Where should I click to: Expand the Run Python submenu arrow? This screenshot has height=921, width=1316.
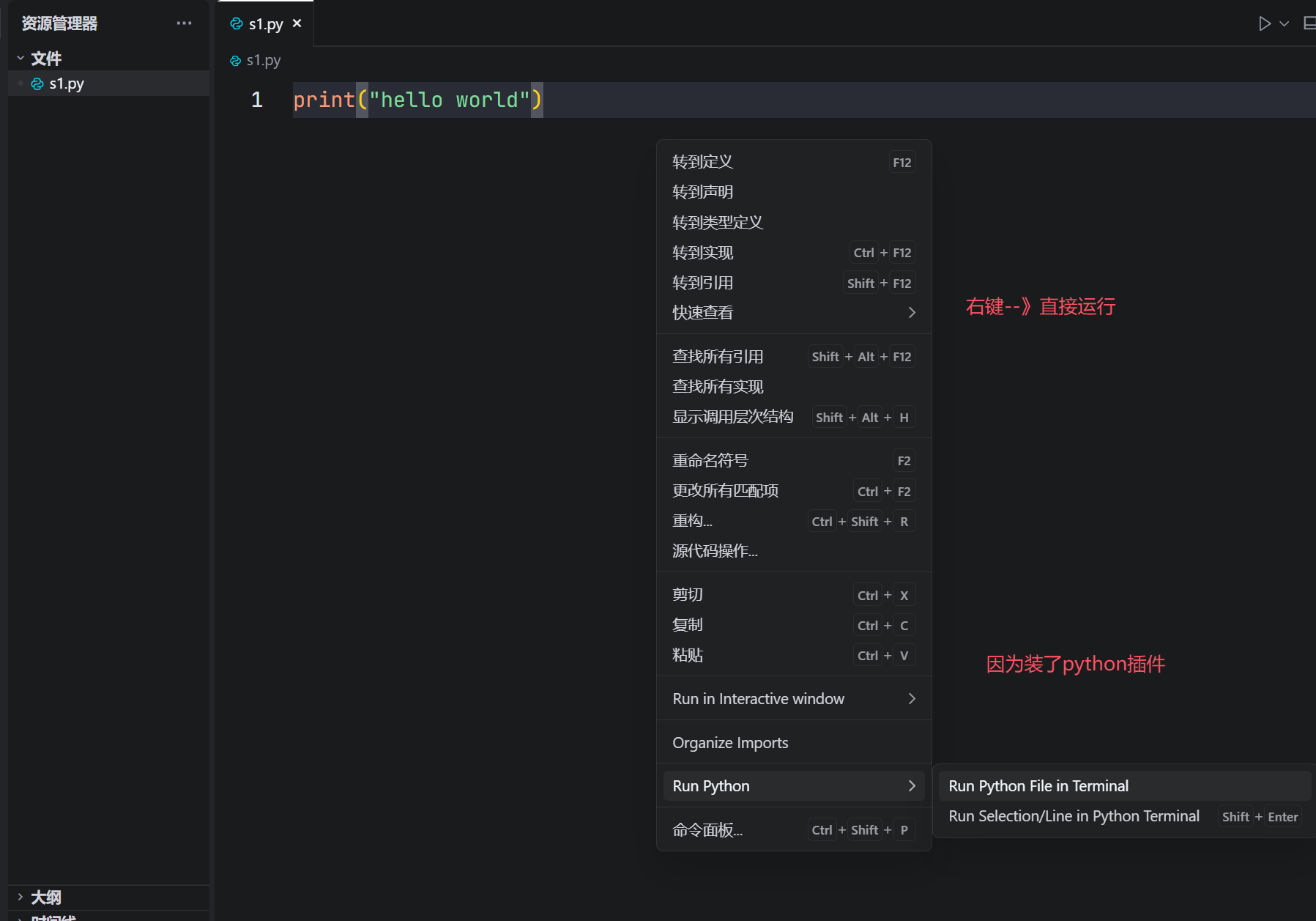912,786
